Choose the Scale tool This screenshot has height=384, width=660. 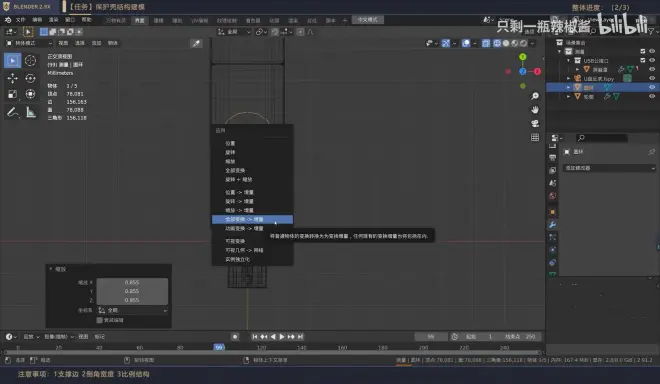click(12, 94)
